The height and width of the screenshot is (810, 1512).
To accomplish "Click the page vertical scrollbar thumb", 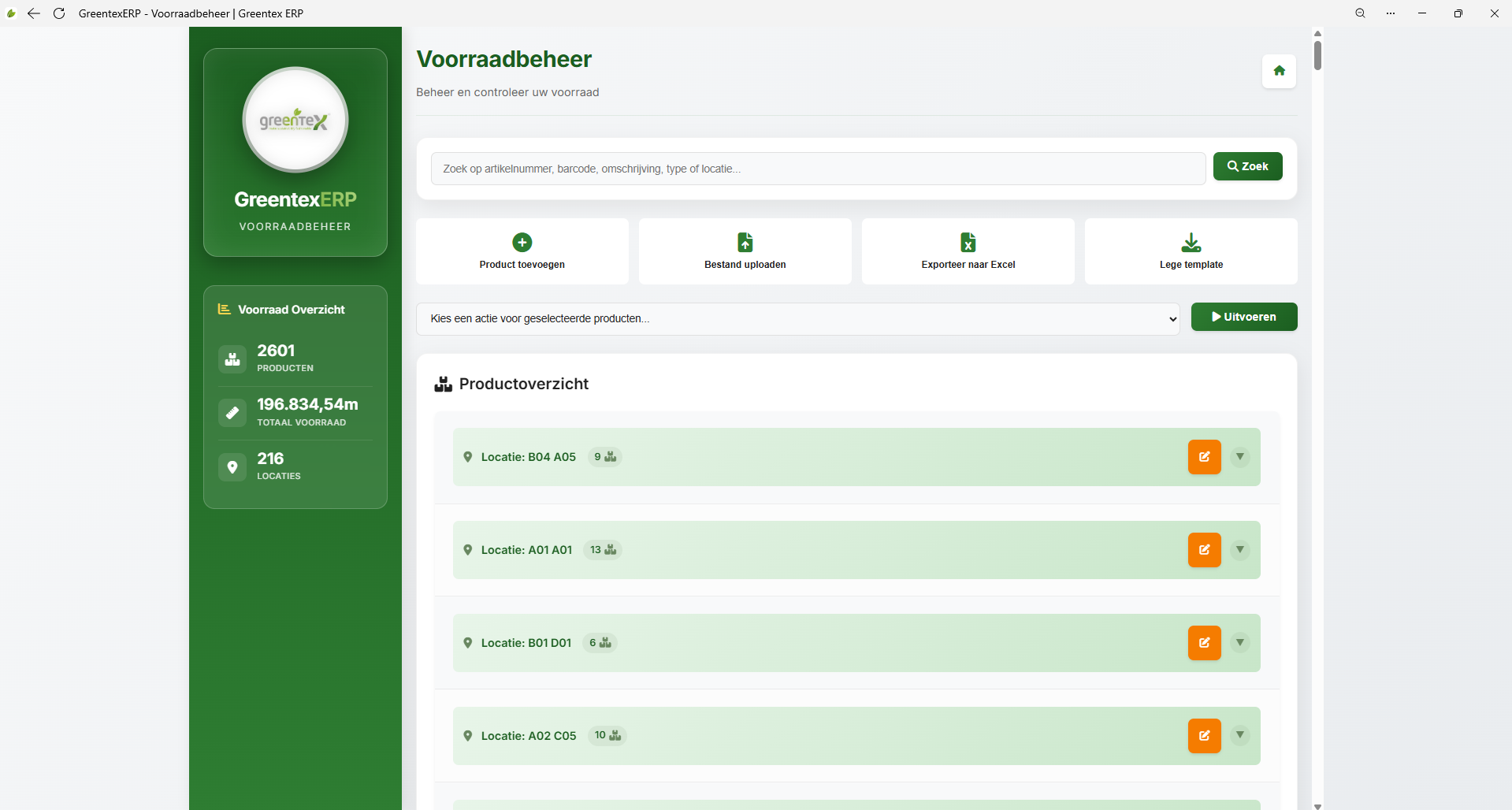I will [x=1317, y=54].
